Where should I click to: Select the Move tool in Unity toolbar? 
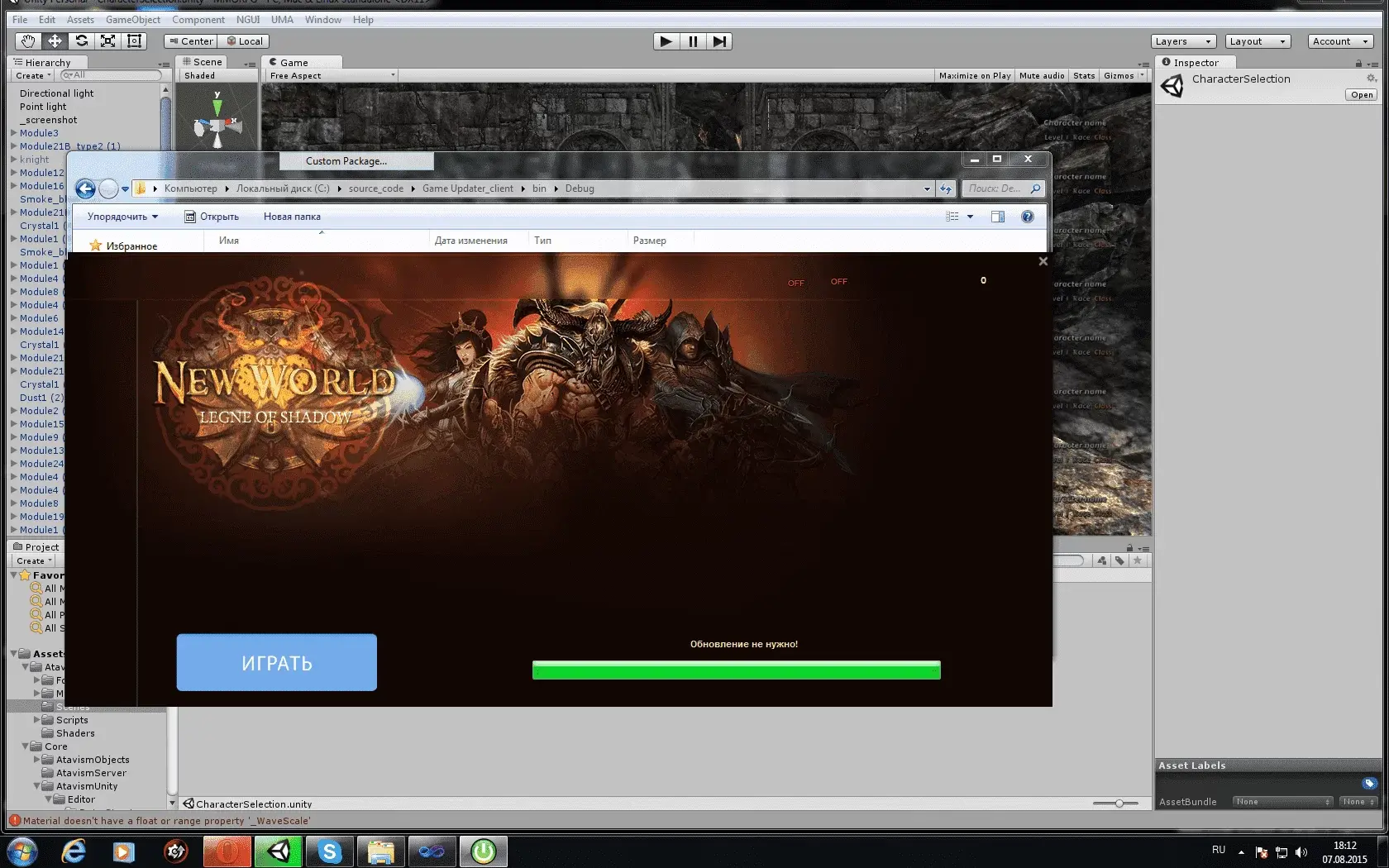point(55,41)
